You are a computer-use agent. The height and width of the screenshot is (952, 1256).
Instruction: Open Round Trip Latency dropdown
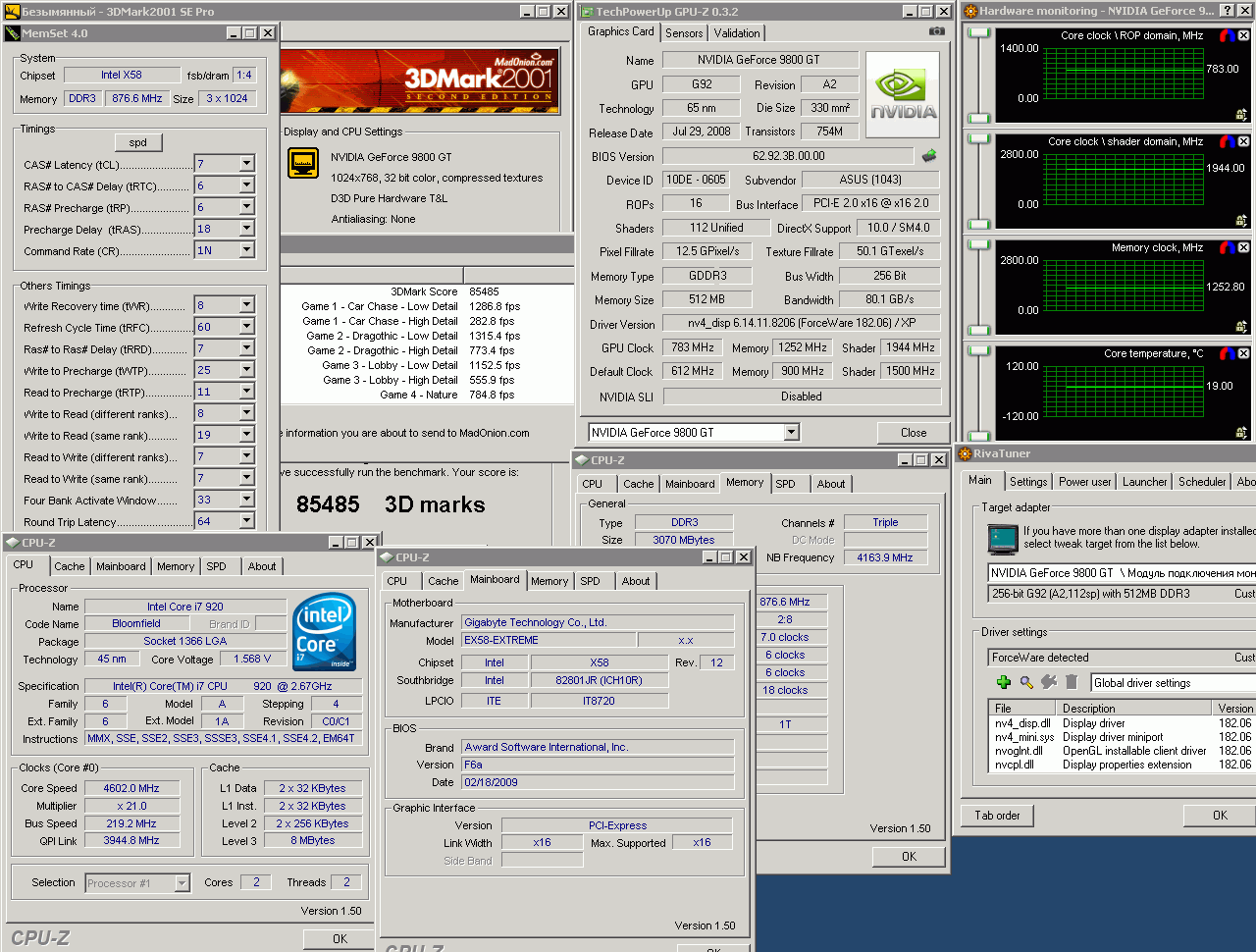click(x=246, y=521)
